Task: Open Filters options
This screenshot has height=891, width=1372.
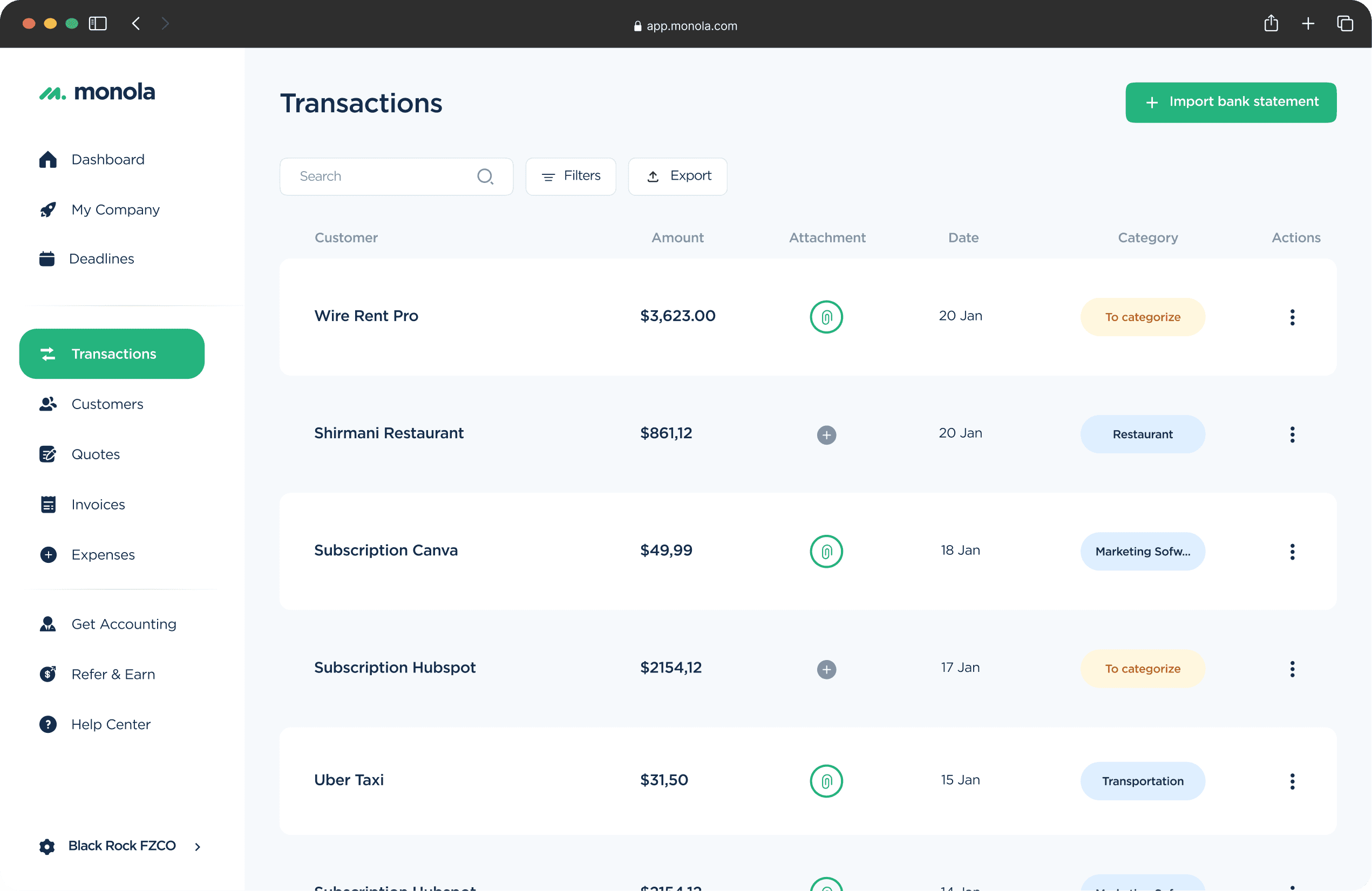Action: 570,176
